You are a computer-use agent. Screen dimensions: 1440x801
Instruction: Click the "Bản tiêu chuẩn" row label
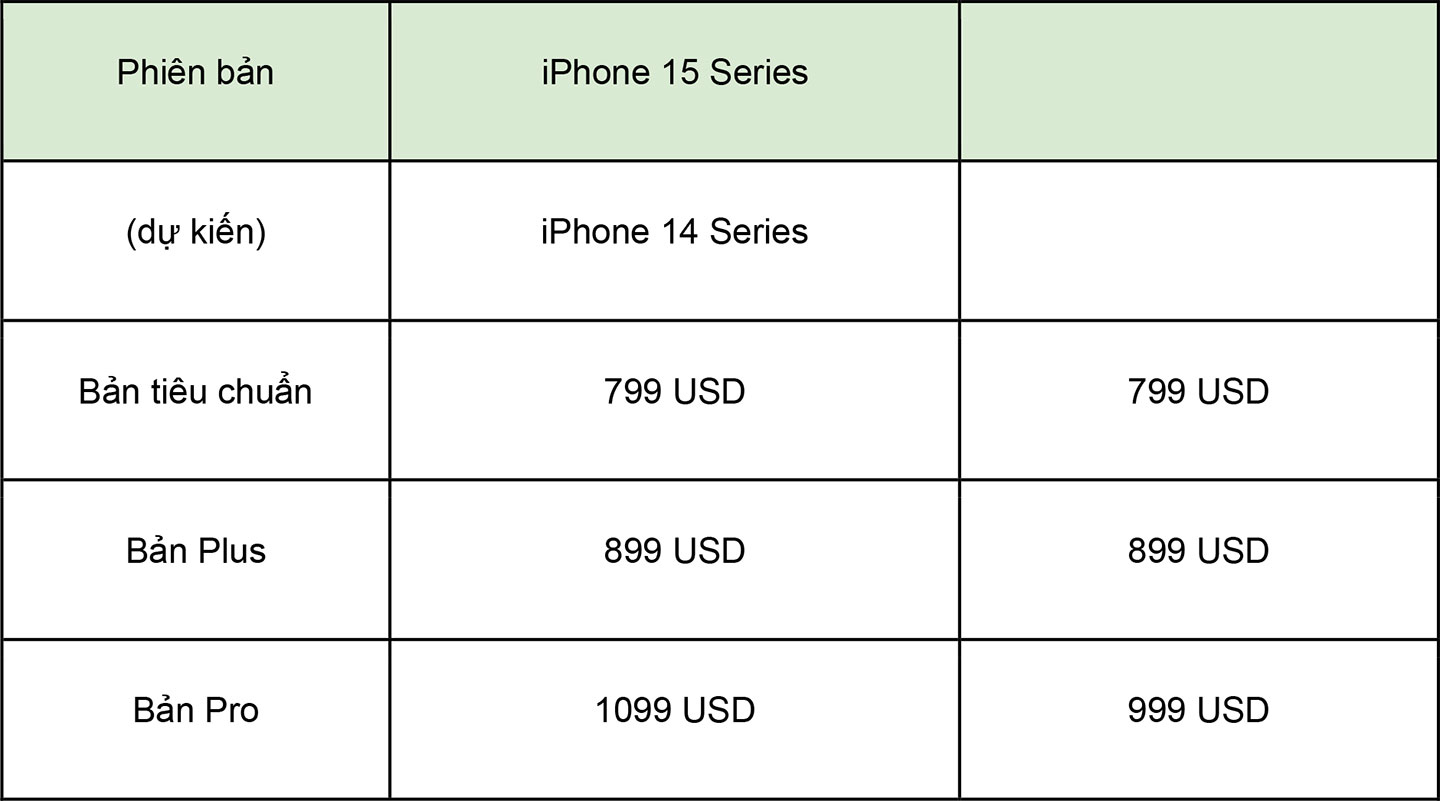pyautogui.click(x=195, y=391)
